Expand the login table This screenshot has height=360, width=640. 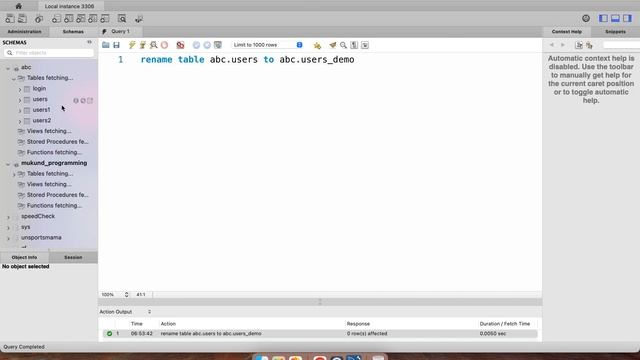pos(20,89)
